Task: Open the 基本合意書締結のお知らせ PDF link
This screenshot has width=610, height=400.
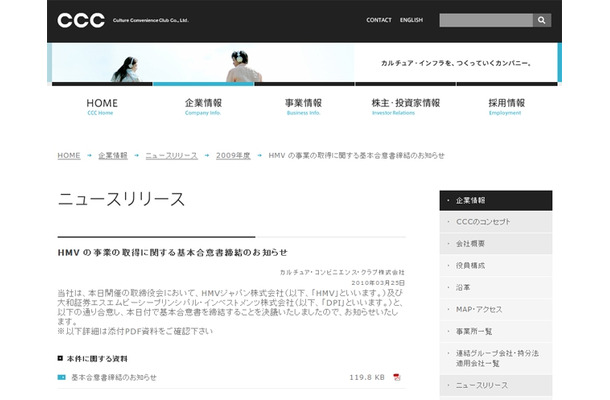Action: [114, 377]
